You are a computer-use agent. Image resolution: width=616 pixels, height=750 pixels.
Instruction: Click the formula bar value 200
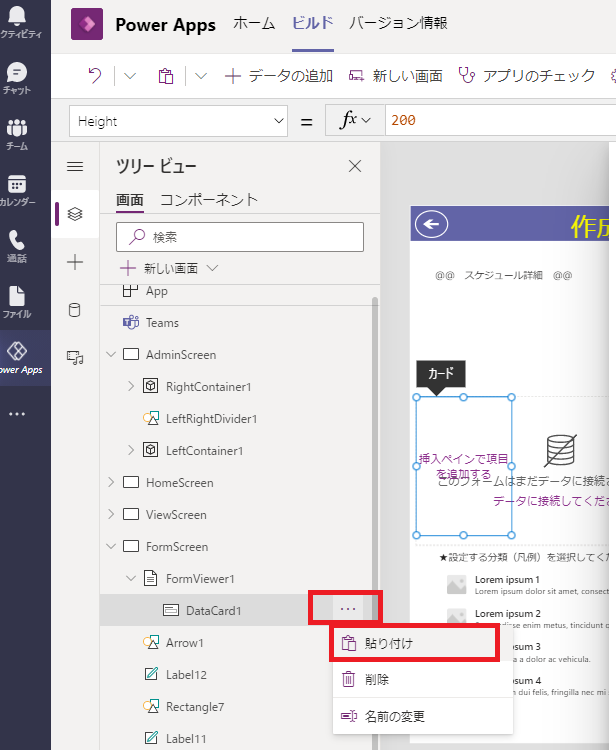click(403, 120)
